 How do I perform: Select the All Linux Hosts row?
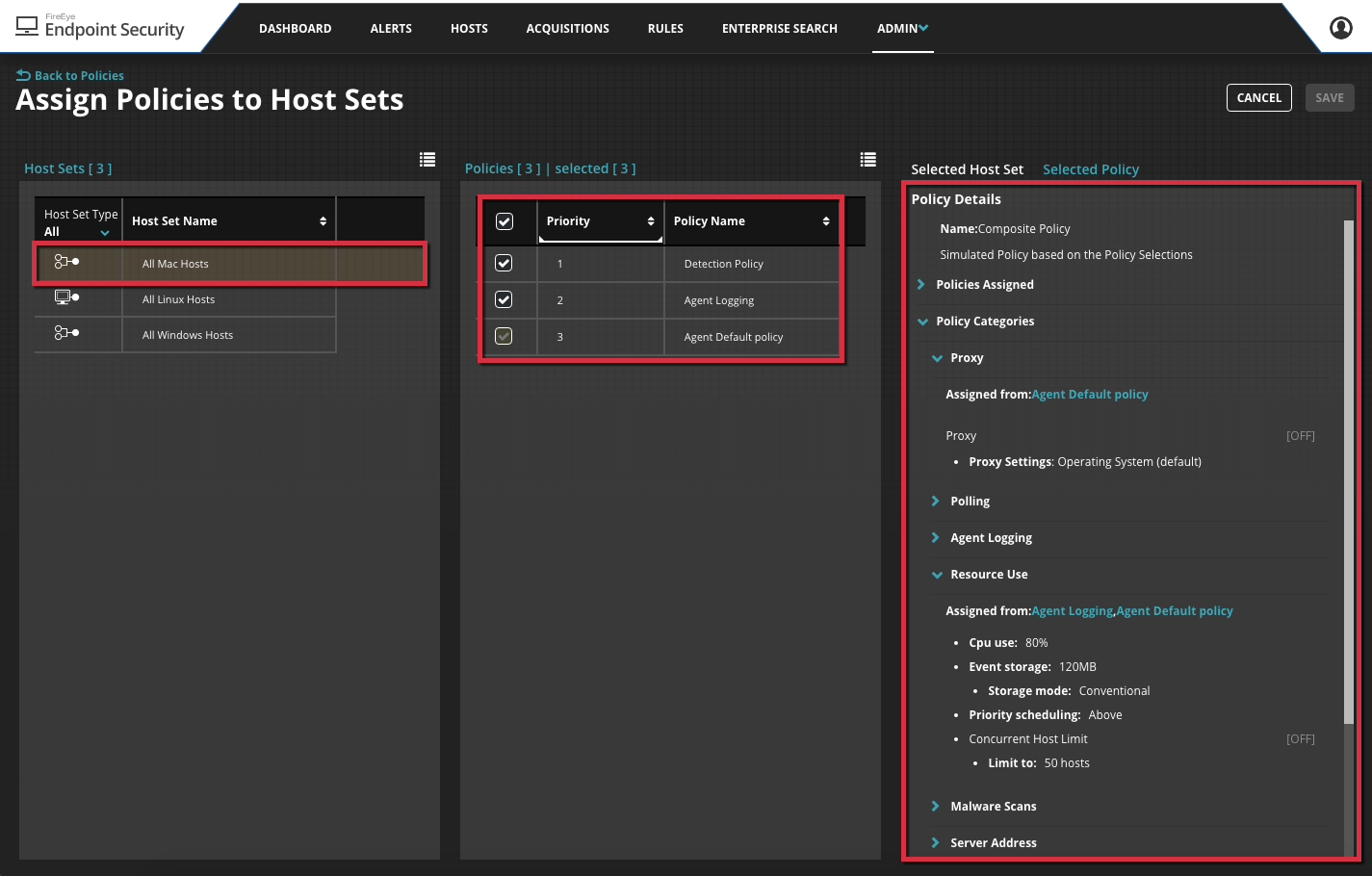tap(186, 299)
